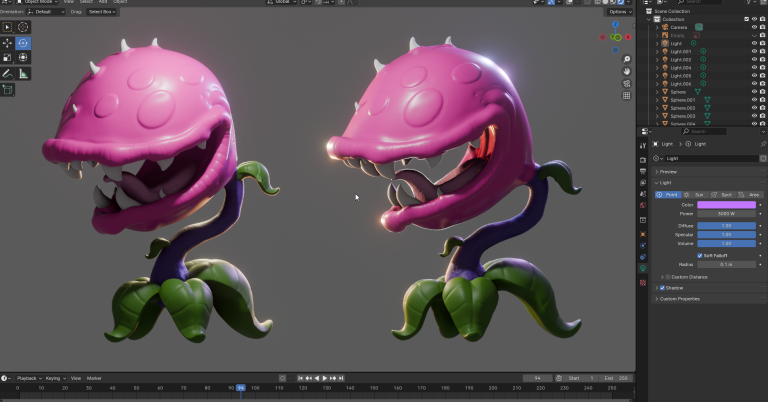Click the viewport pan hand icon
This screenshot has width=768, height=402.
click(x=626, y=71)
